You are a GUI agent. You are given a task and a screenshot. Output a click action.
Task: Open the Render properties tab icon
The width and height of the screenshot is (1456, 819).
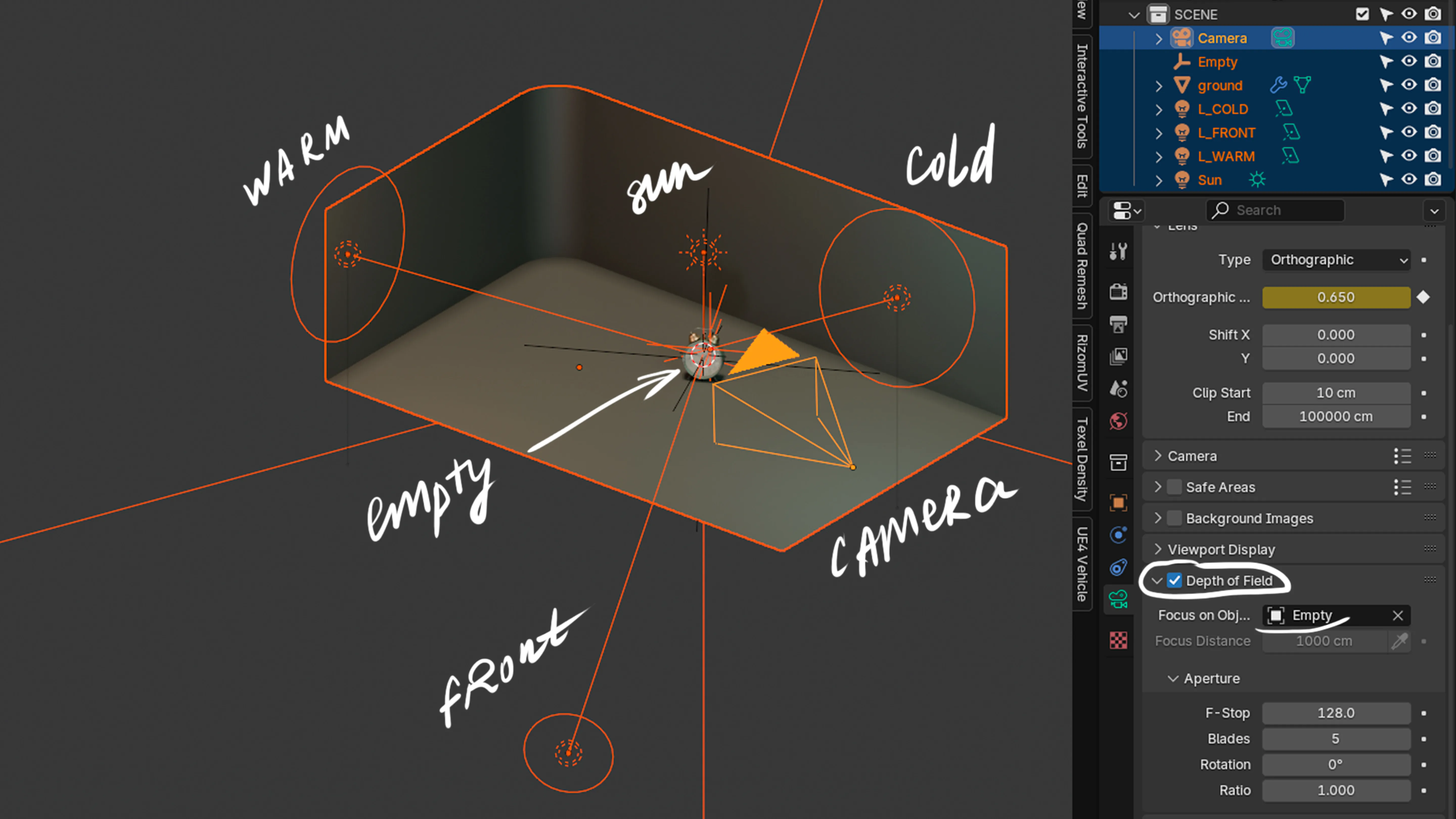point(1118,292)
